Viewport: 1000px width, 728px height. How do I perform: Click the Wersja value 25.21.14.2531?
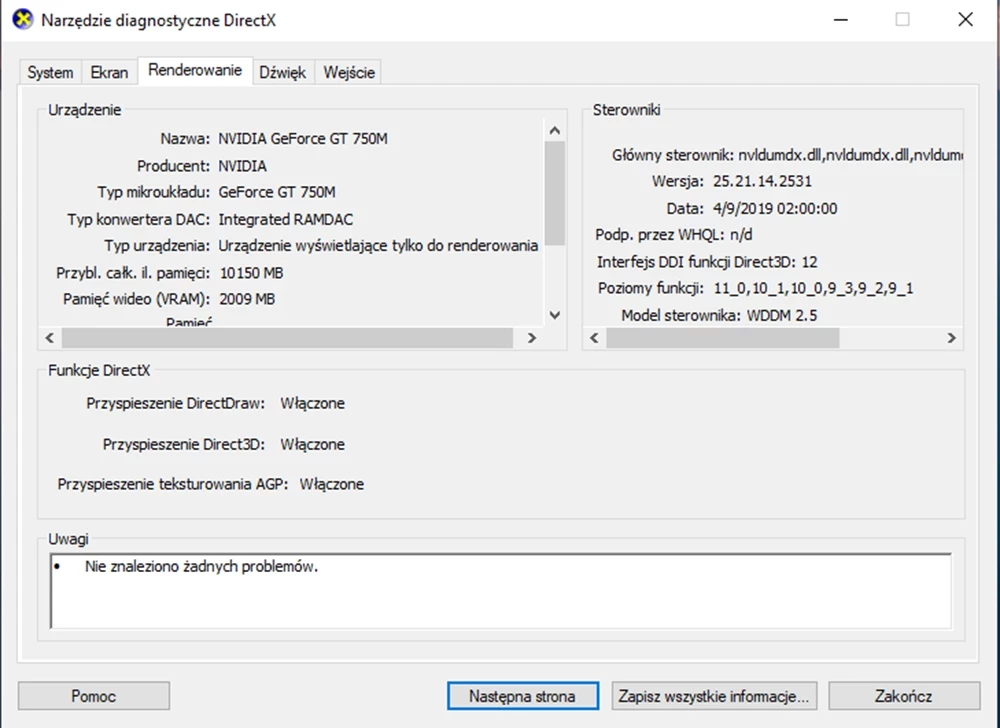tap(762, 181)
